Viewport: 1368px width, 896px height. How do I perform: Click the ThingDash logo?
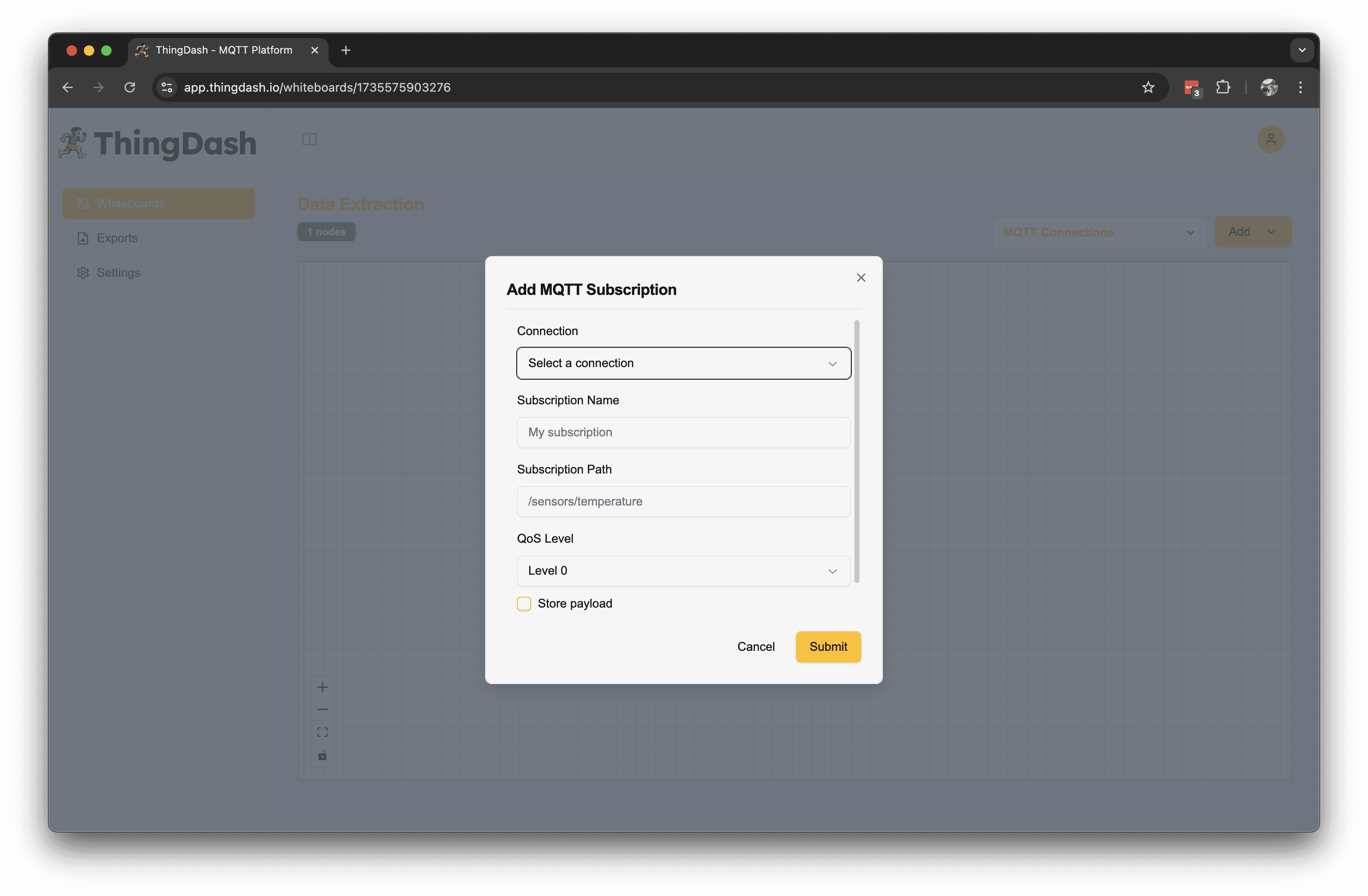tap(157, 143)
